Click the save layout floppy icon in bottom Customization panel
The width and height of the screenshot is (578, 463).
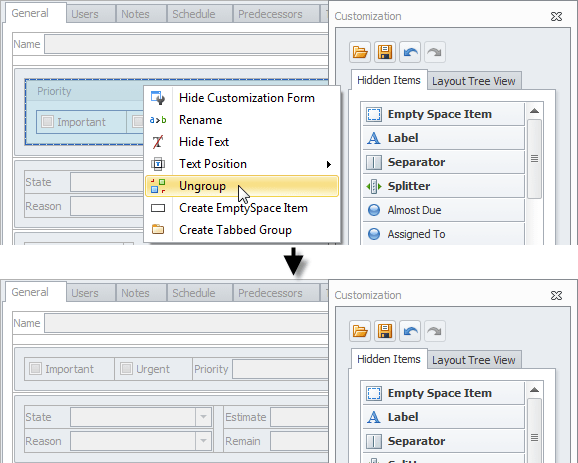click(x=385, y=331)
